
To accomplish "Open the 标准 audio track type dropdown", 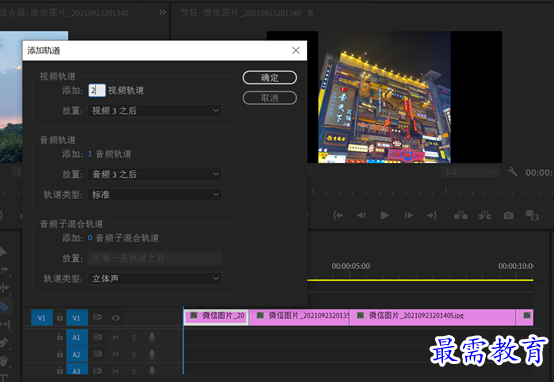I will (155, 195).
